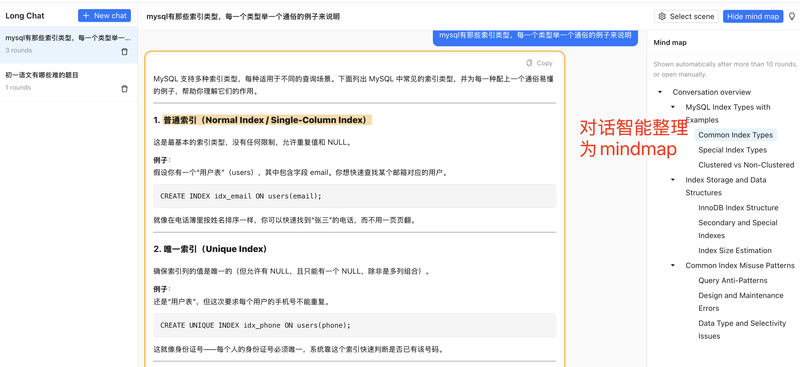Collapse the Conversation overview node
The height and width of the screenshot is (367, 800).
tap(660, 92)
